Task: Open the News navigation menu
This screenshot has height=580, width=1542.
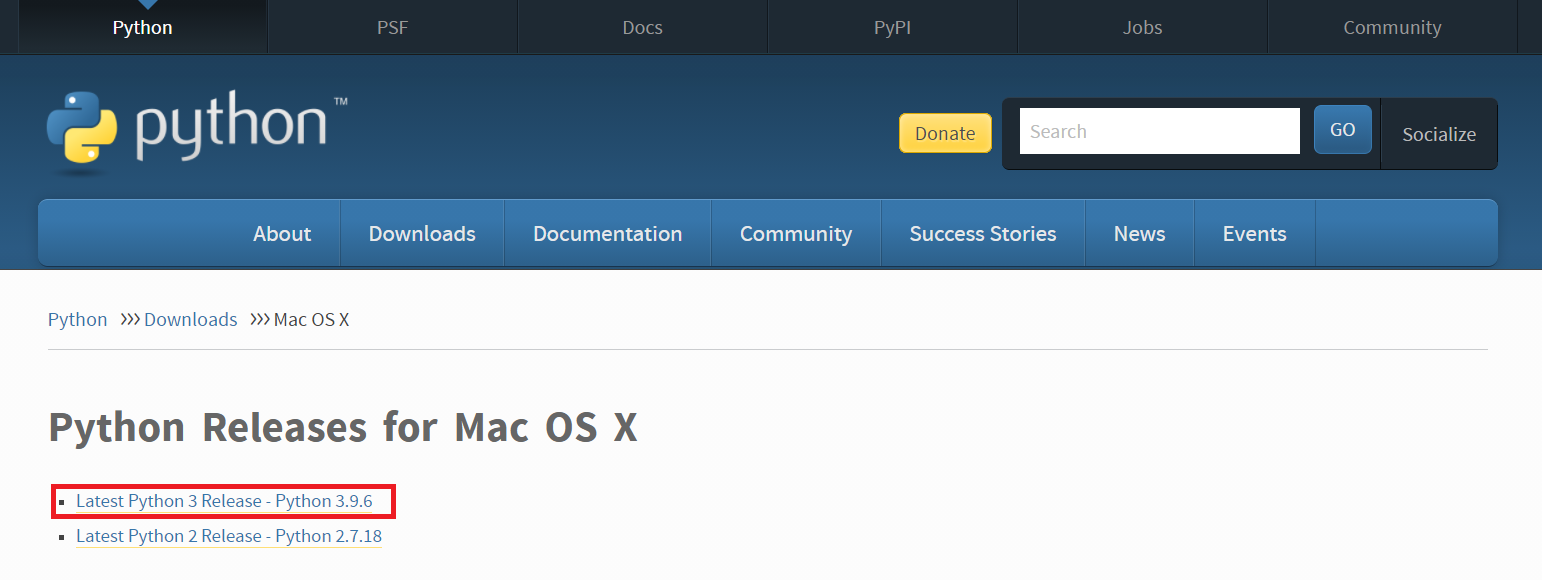Action: click(1140, 233)
